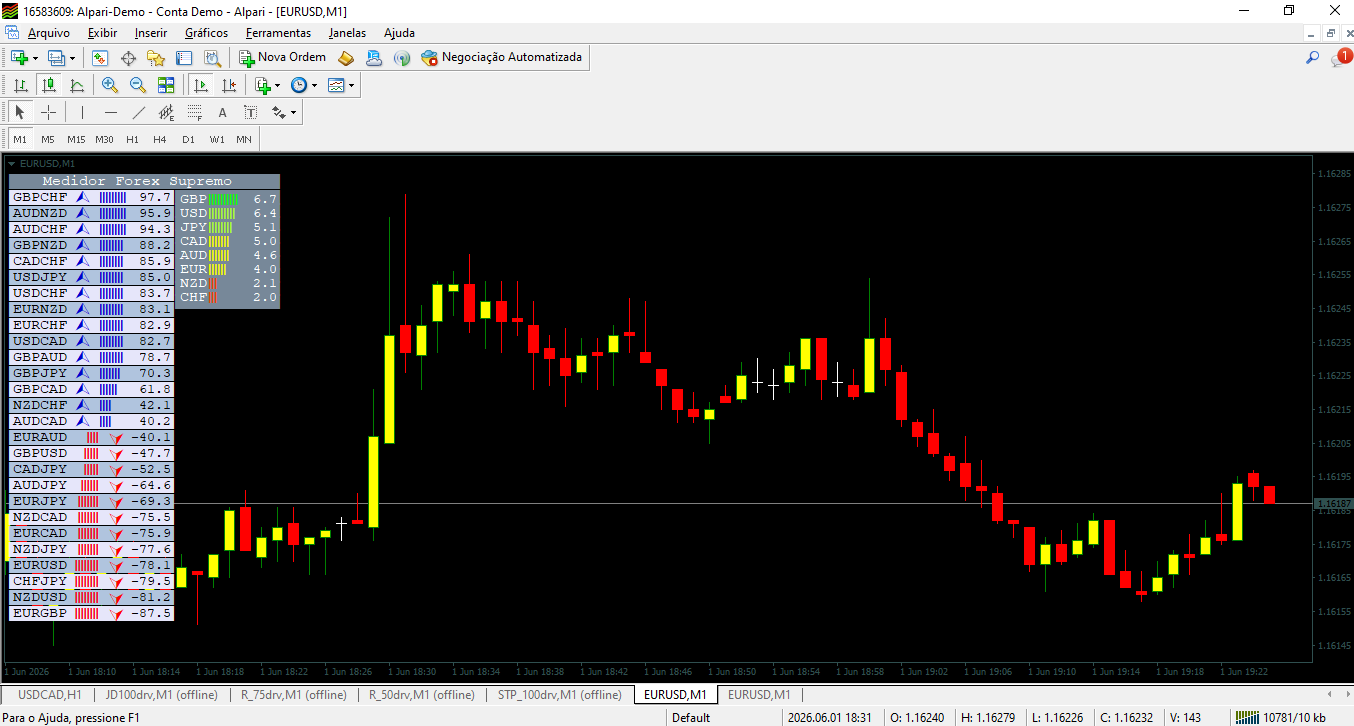Open the Templates icon
The width and height of the screenshot is (1354, 726).
(x=336, y=86)
